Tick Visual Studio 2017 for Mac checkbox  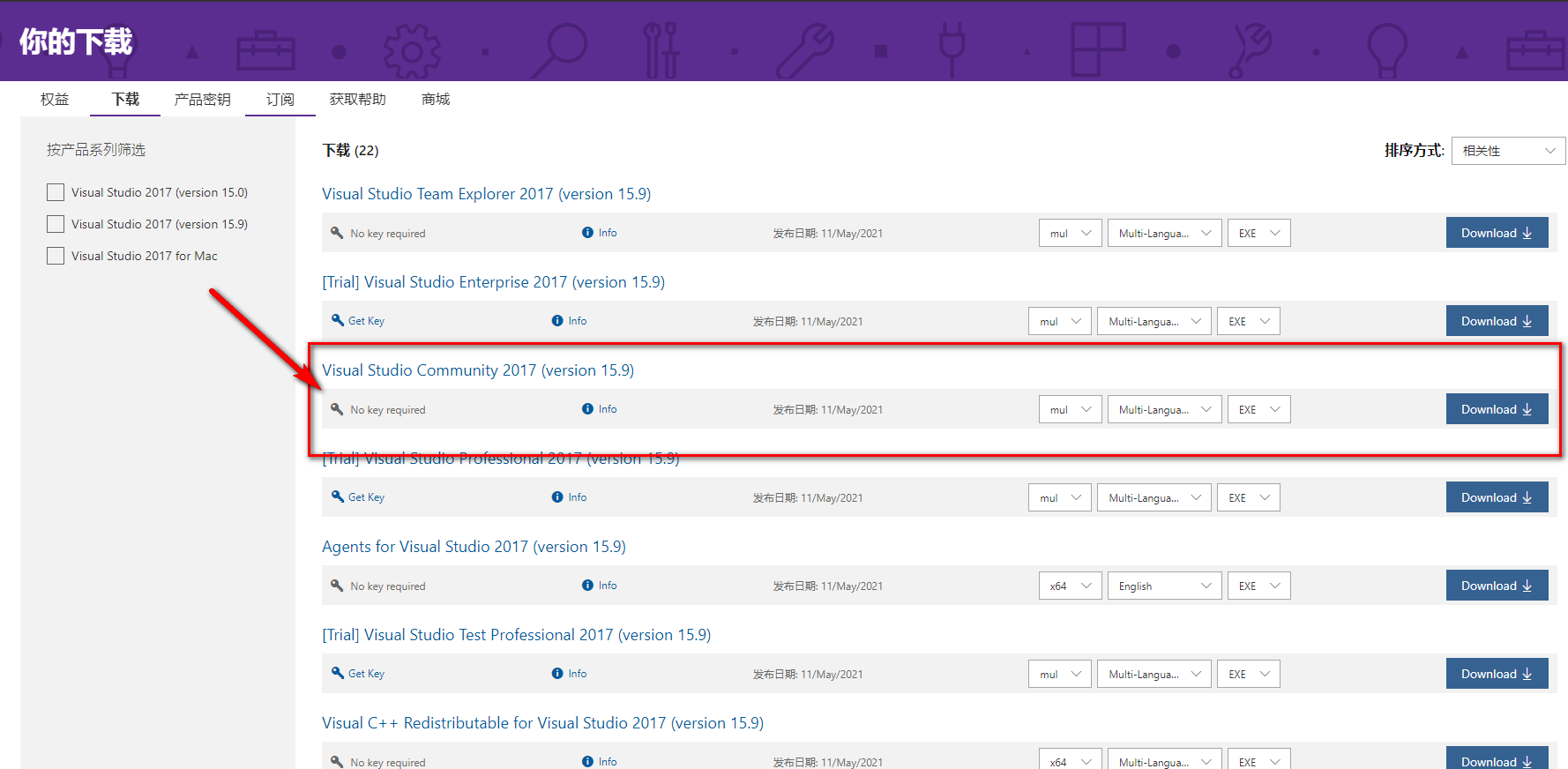(x=56, y=256)
